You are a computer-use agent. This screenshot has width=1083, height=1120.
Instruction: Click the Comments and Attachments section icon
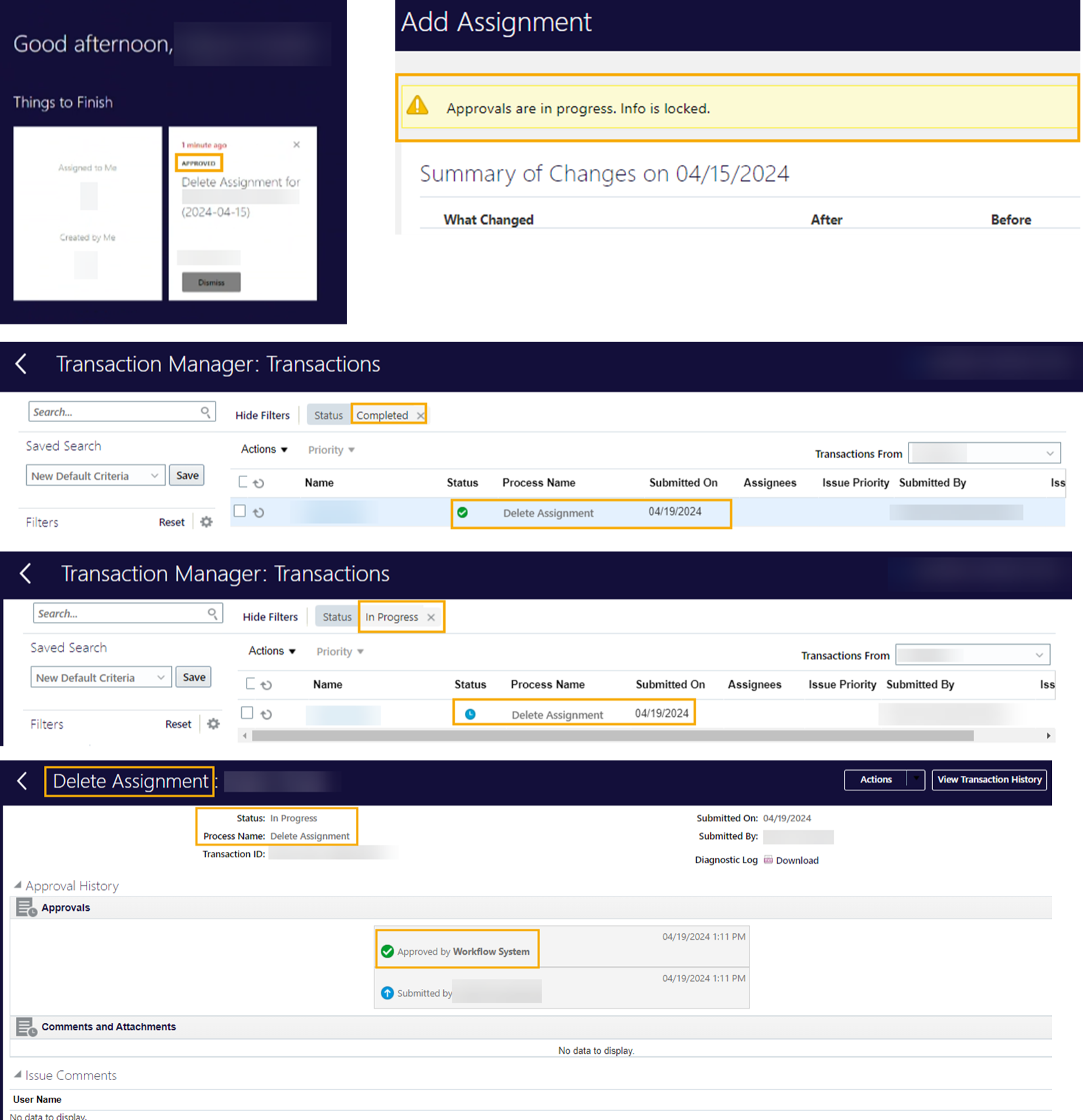coord(26,1026)
